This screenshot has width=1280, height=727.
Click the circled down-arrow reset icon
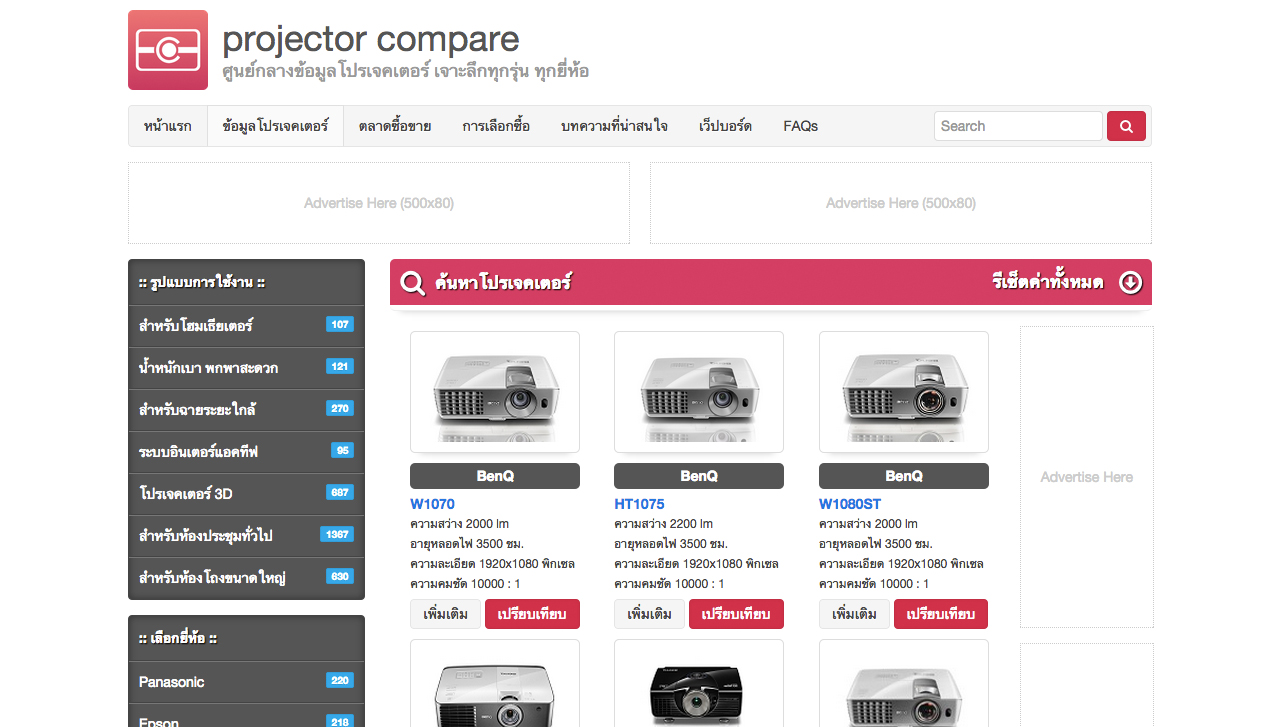1130,283
